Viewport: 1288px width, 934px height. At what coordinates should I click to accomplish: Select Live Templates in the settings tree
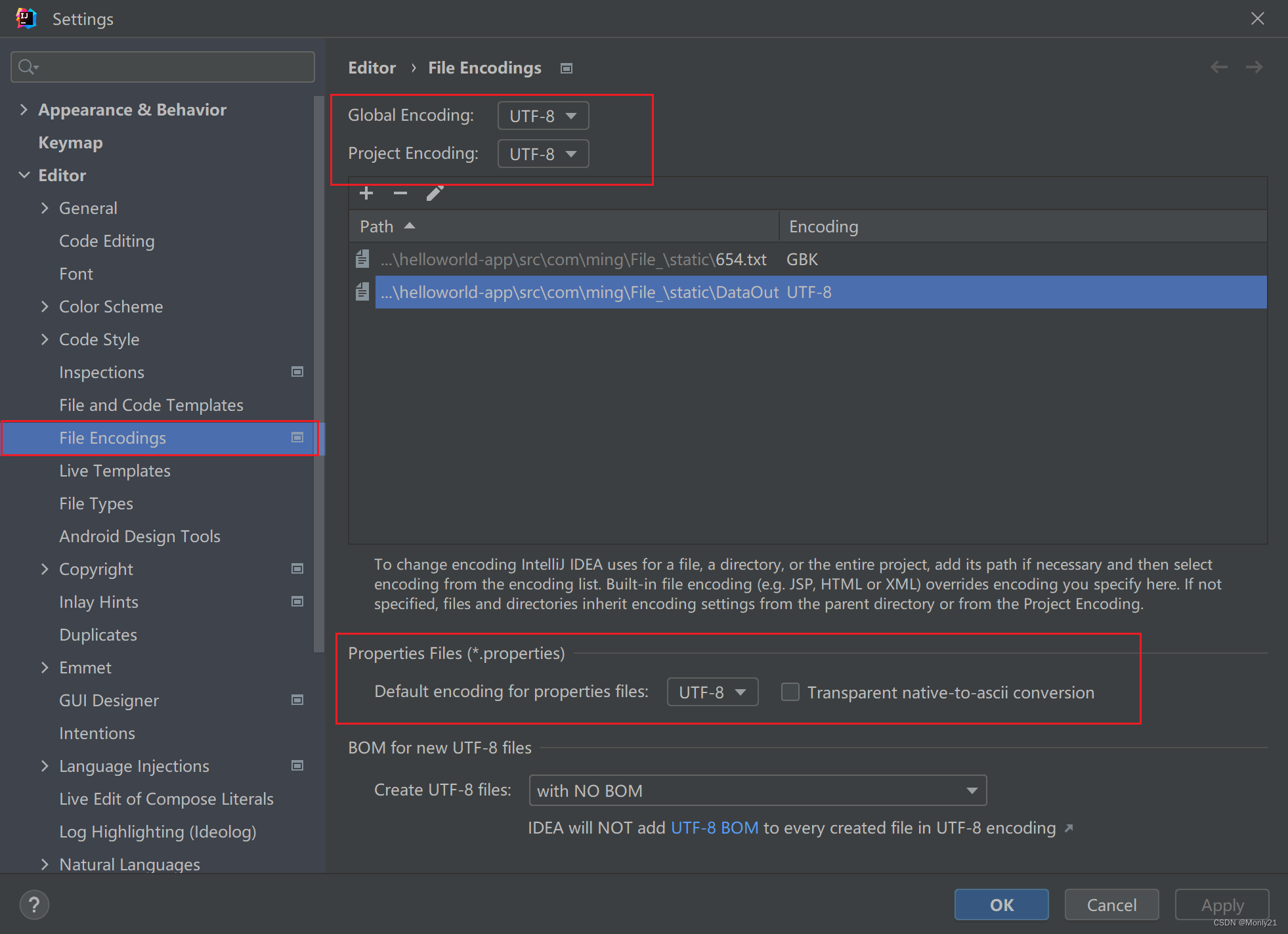point(115,471)
